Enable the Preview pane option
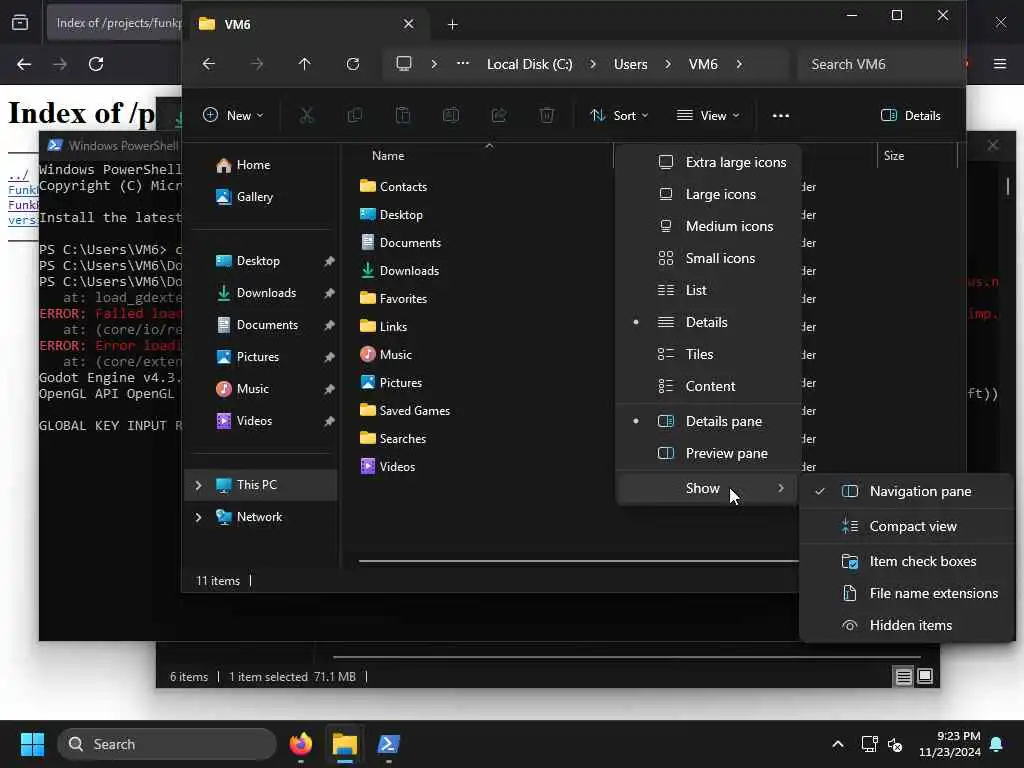This screenshot has height=768, width=1024. tap(709, 453)
